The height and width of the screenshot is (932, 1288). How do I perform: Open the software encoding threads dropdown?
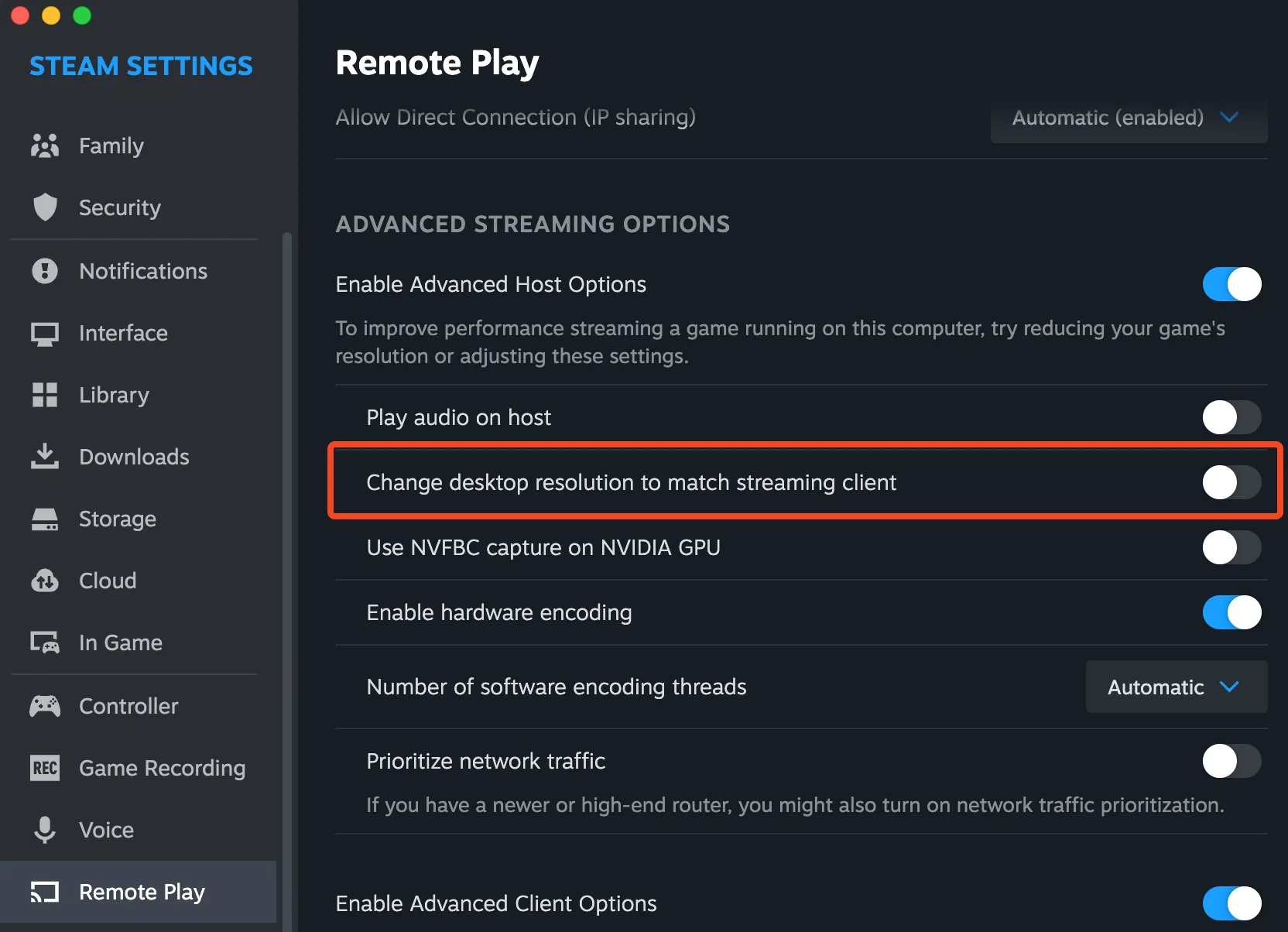coord(1175,687)
